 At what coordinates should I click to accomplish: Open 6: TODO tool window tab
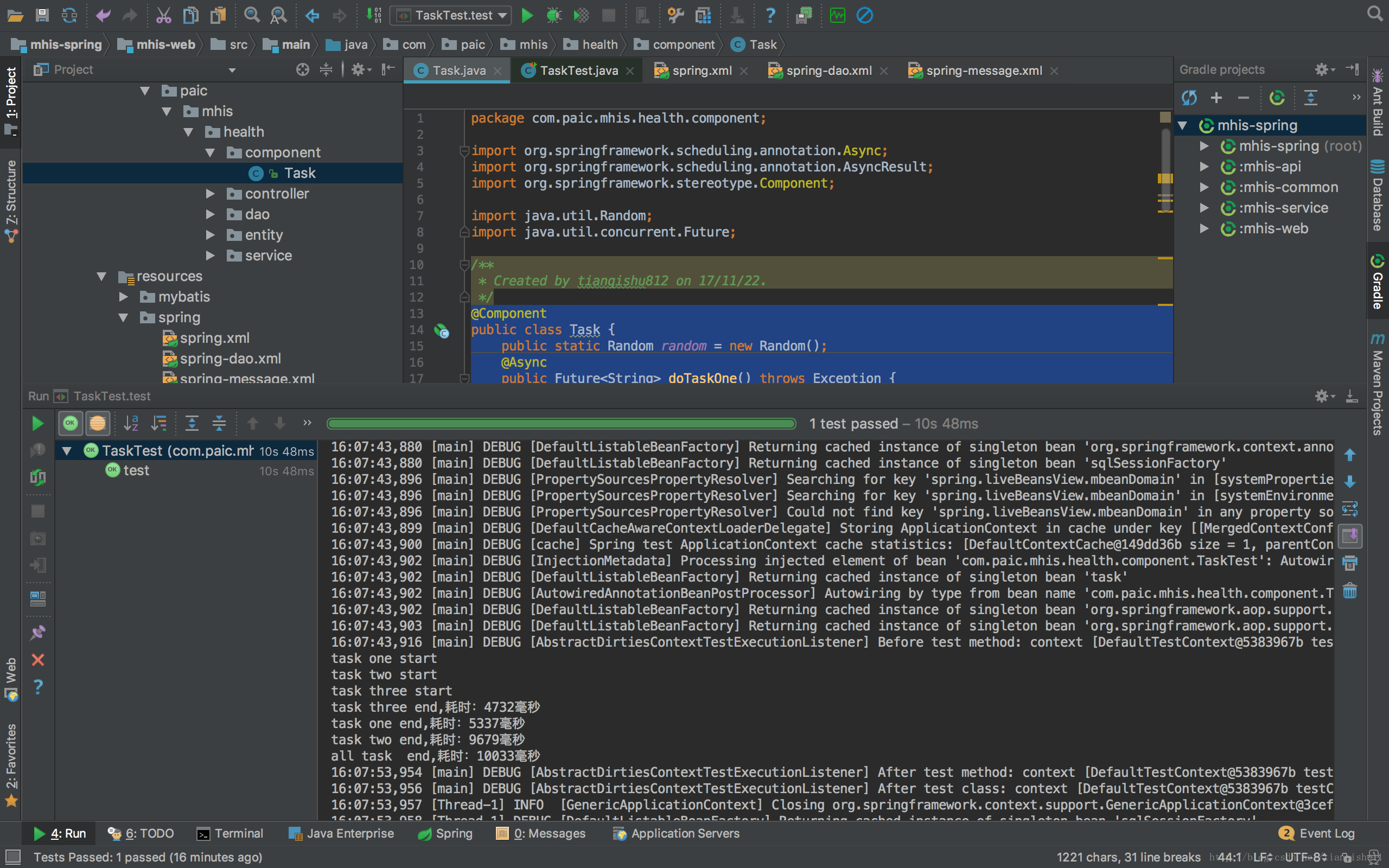tap(141, 834)
